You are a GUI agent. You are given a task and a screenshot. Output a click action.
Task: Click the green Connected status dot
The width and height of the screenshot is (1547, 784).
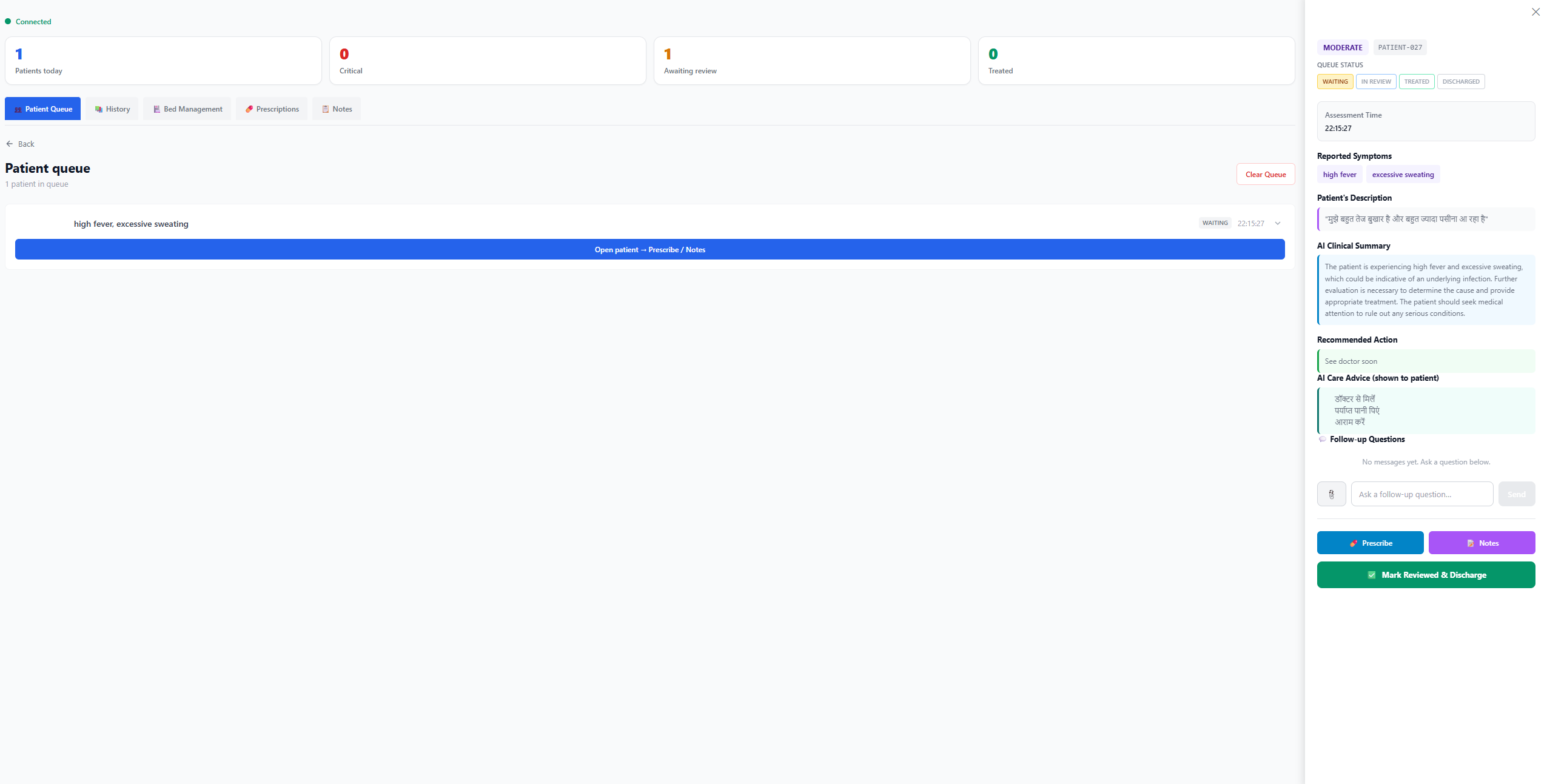(x=8, y=21)
